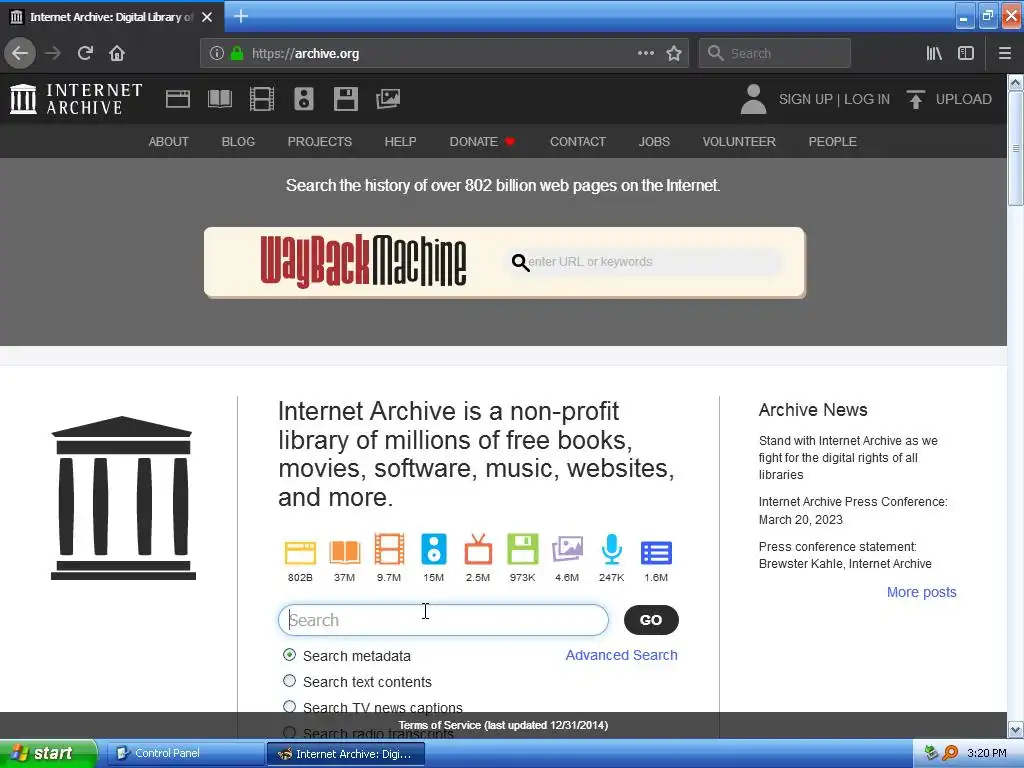This screenshot has width=1024, height=768.
Task: Click the user avatar icon
Action: [753, 99]
